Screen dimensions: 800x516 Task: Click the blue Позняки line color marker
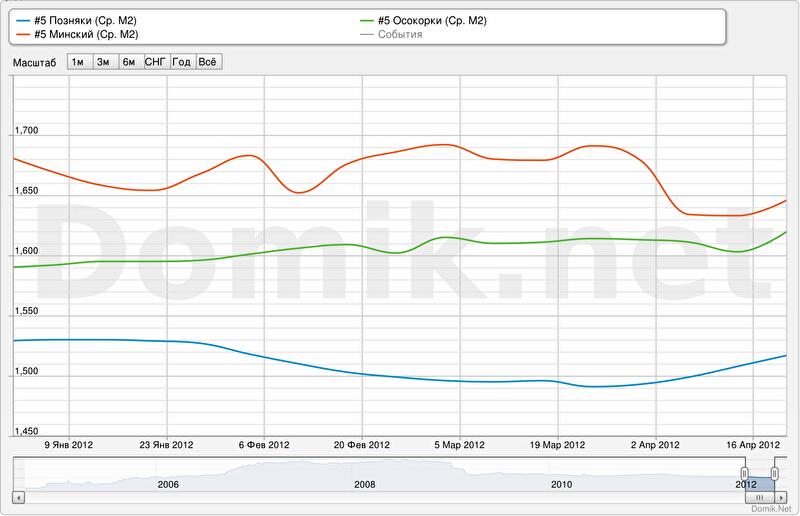24,21
